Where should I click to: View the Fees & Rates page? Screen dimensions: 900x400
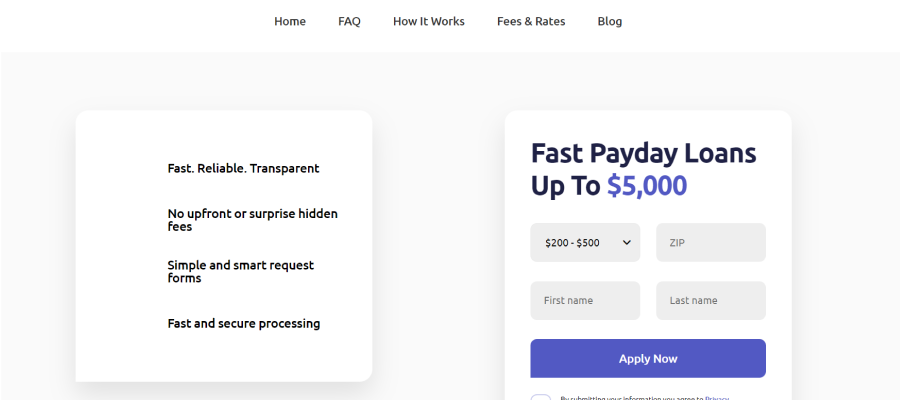531,21
